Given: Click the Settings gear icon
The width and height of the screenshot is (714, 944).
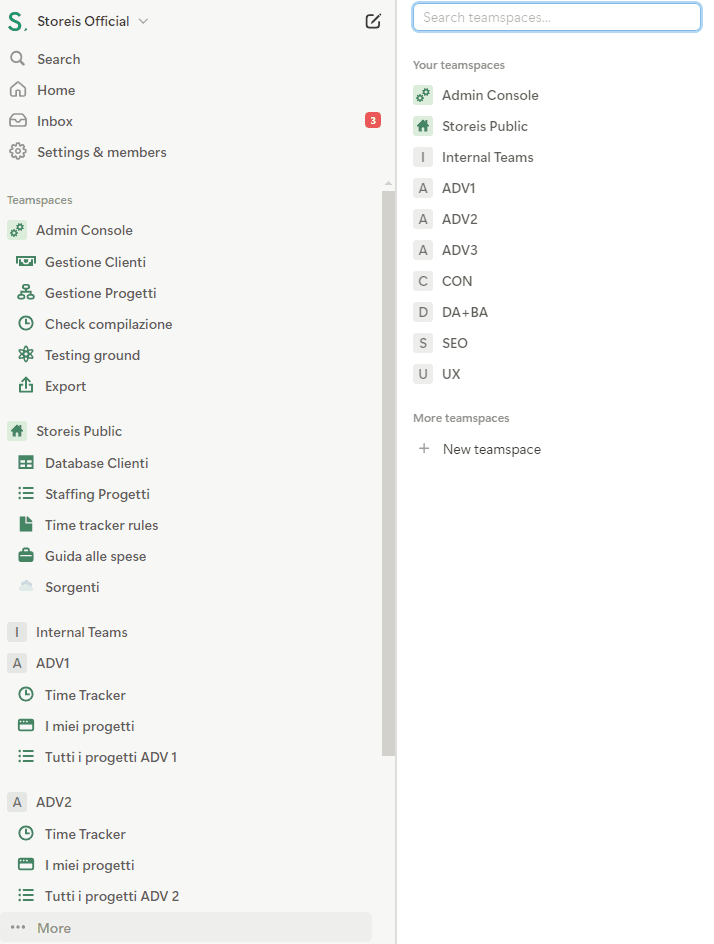Looking at the screenshot, I should [18, 152].
